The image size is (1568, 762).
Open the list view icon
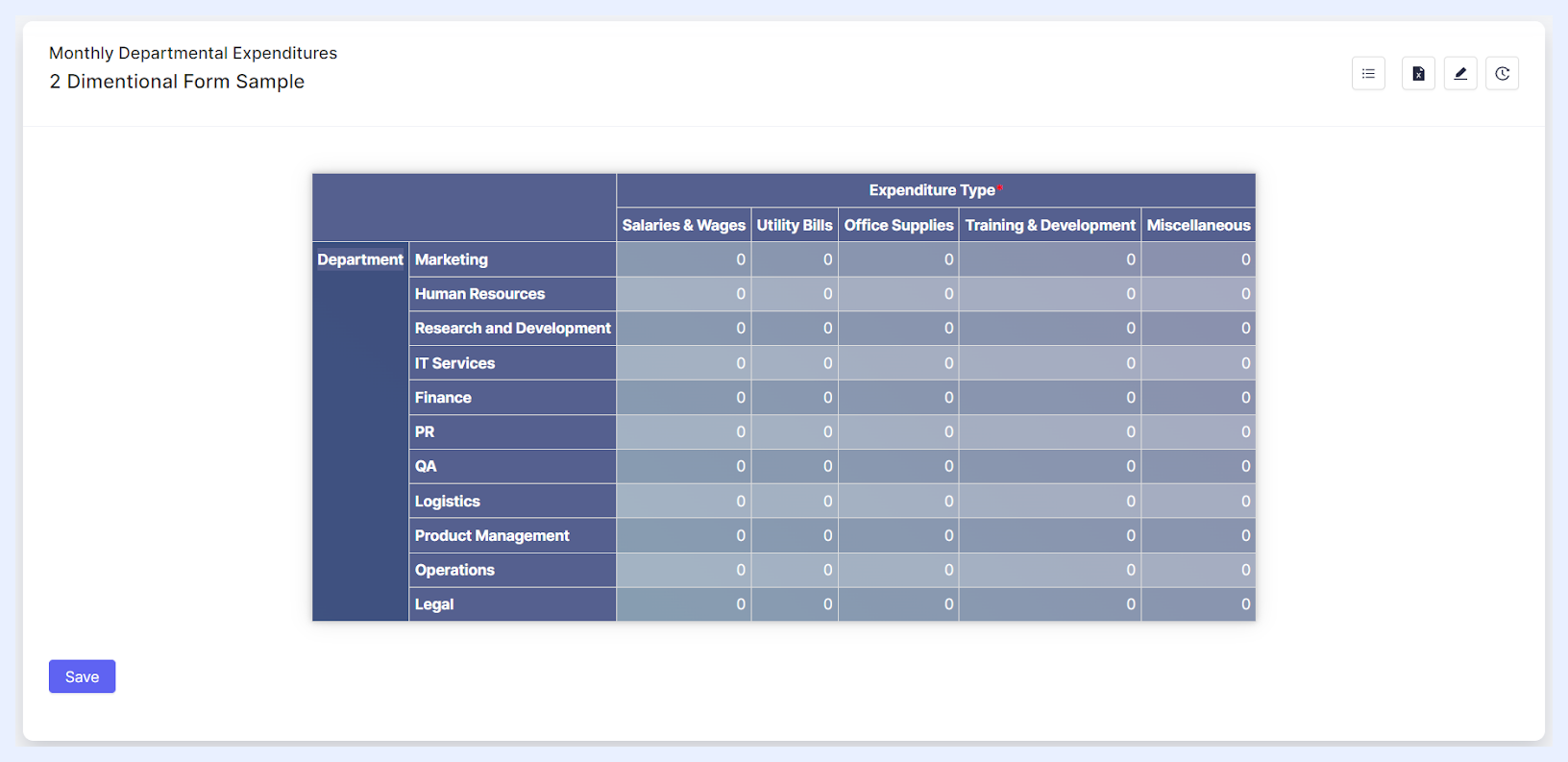pyautogui.click(x=1368, y=74)
